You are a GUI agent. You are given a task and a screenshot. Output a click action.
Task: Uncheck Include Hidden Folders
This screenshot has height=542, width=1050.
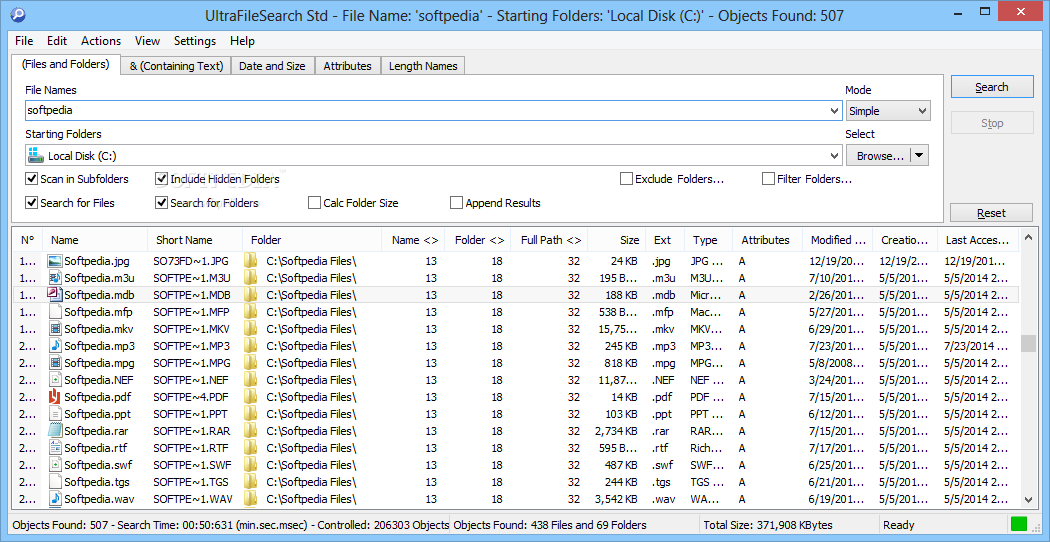161,179
